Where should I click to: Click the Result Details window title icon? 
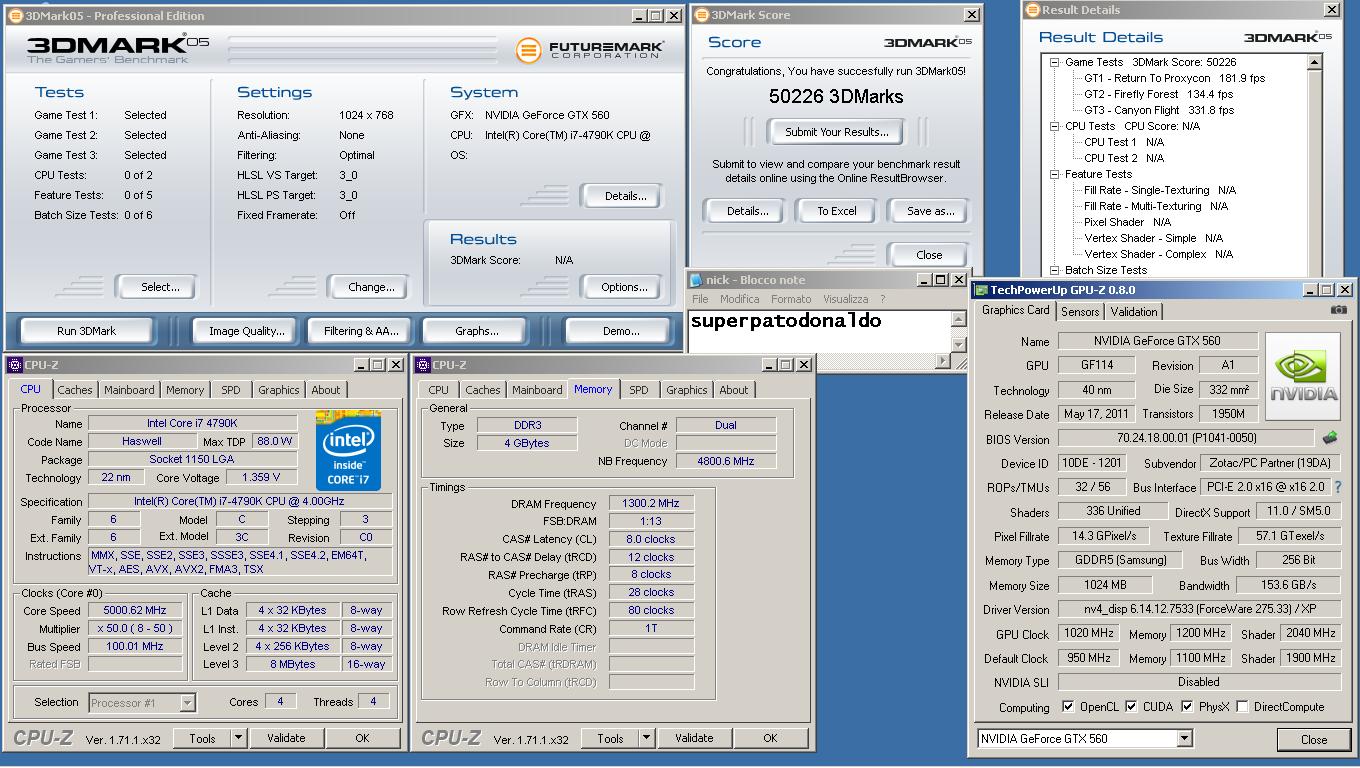(1033, 10)
